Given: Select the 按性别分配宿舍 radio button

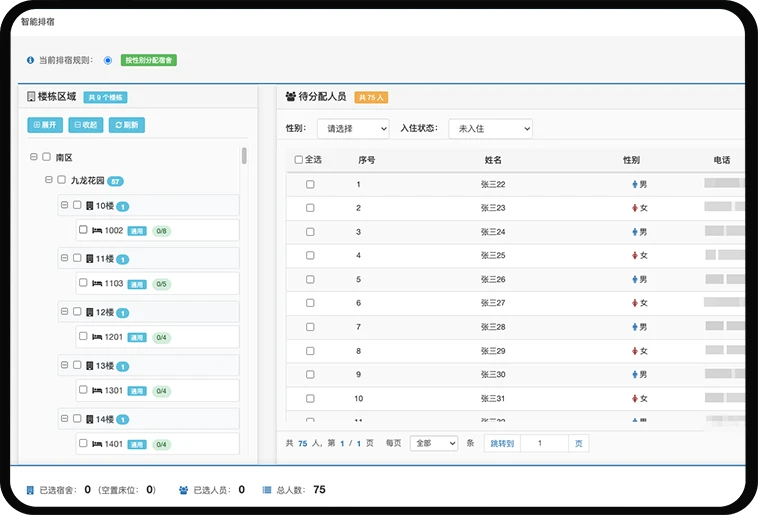Looking at the screenshot, I should (x=108, y=60).
